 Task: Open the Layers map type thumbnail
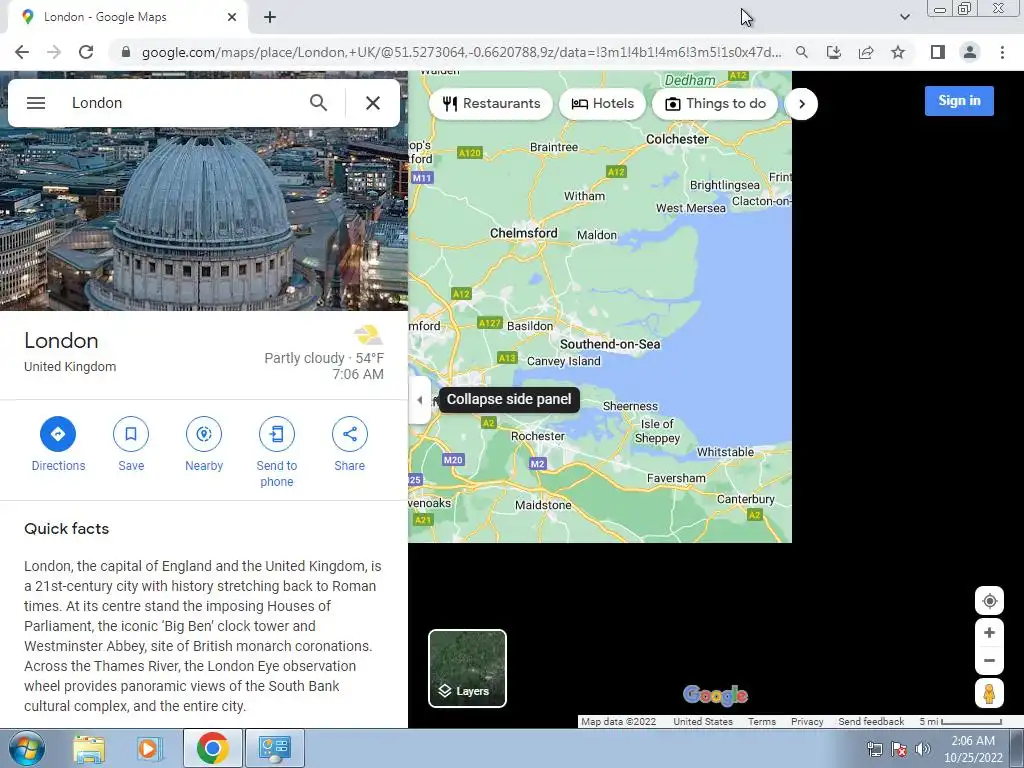pos(467,668)
